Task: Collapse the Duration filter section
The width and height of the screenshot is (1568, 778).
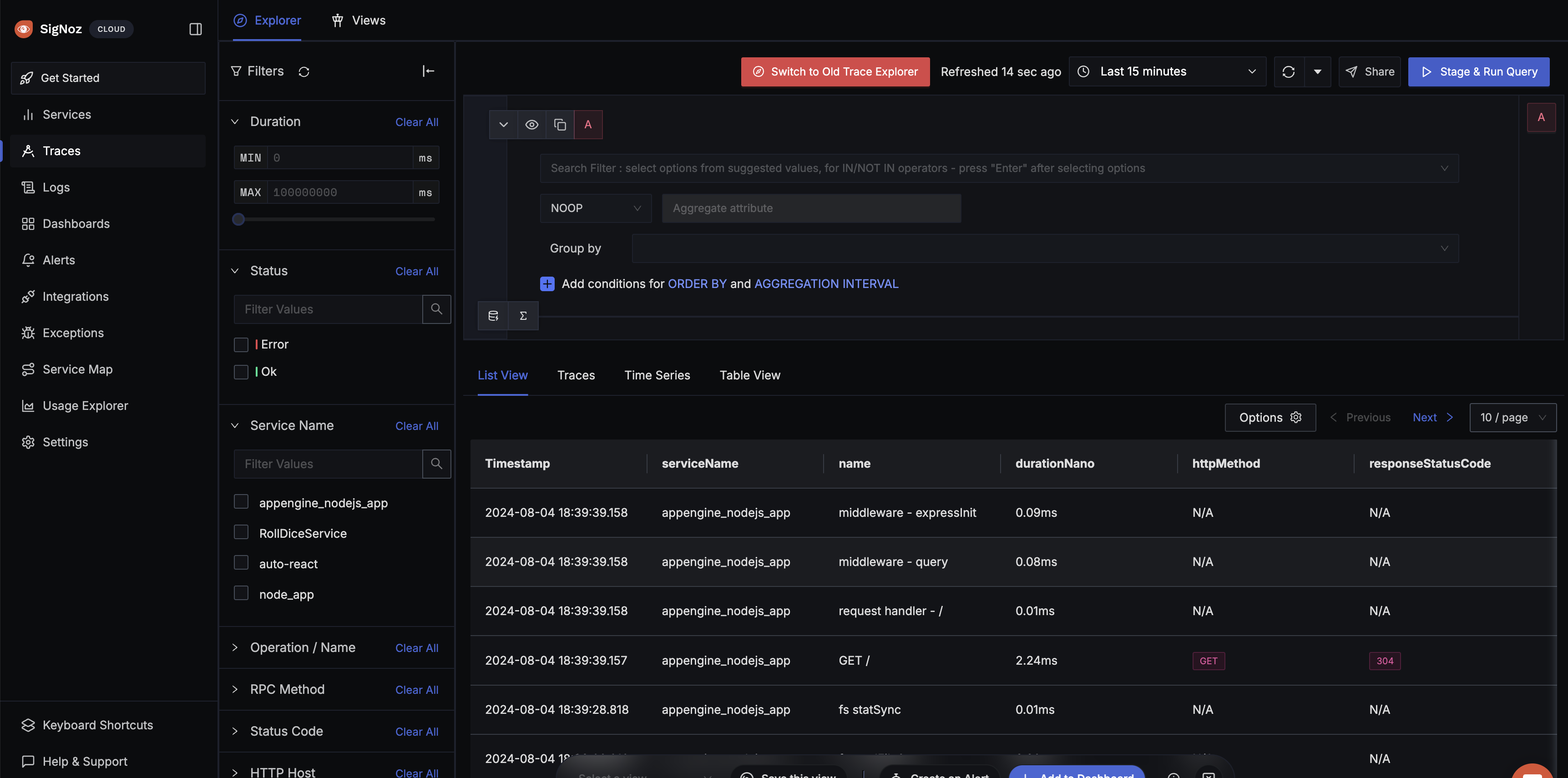Action: (235, 122)
